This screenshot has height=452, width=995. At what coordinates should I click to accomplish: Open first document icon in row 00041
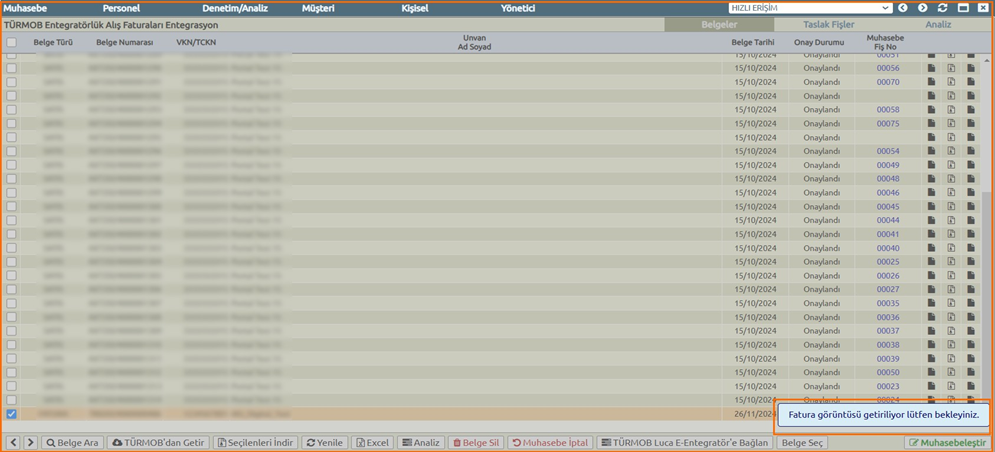coord(932,234)
